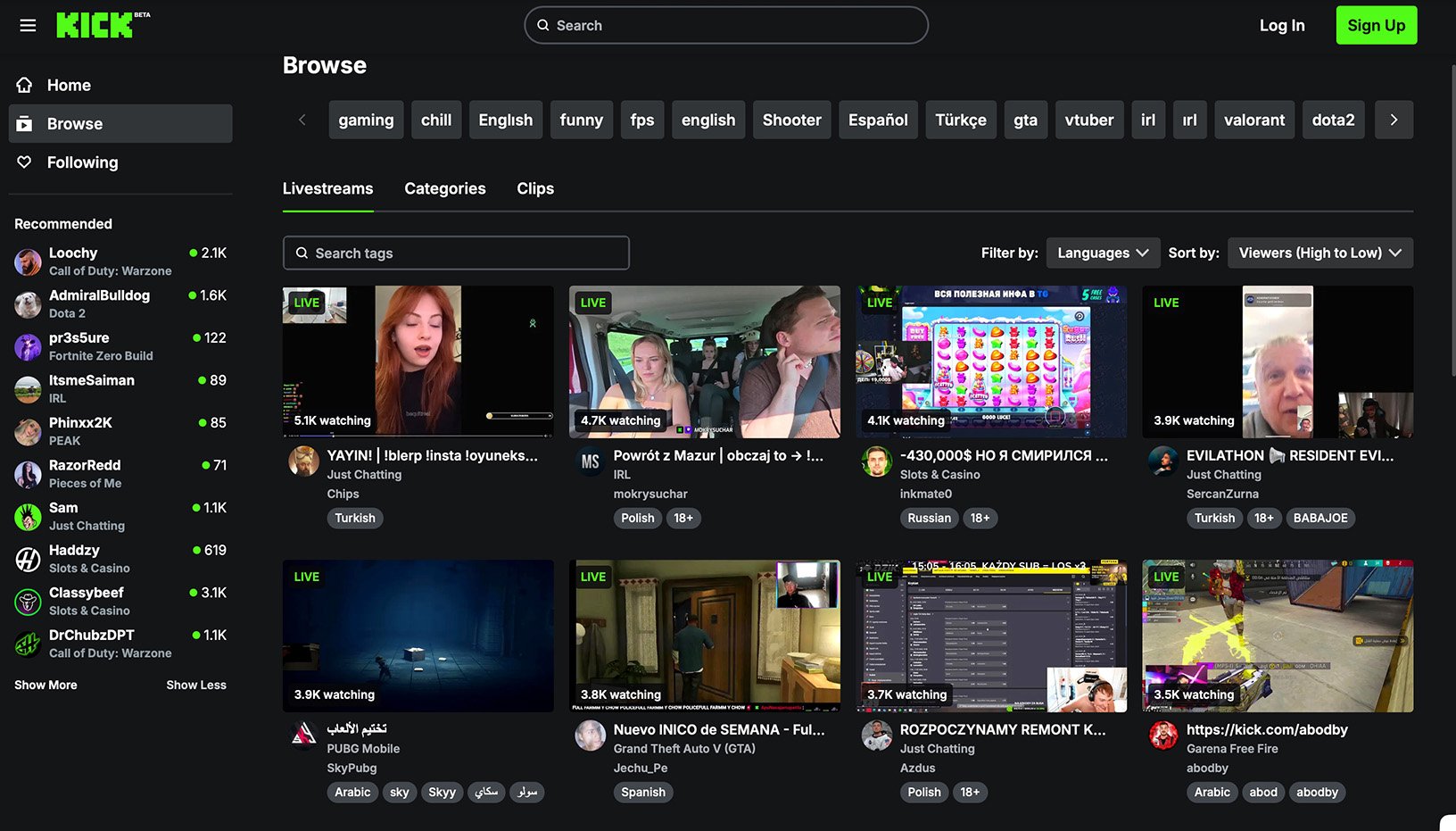Open the hamburger navigation menu
Viewport: 1456px width, 831px height.
27,25
